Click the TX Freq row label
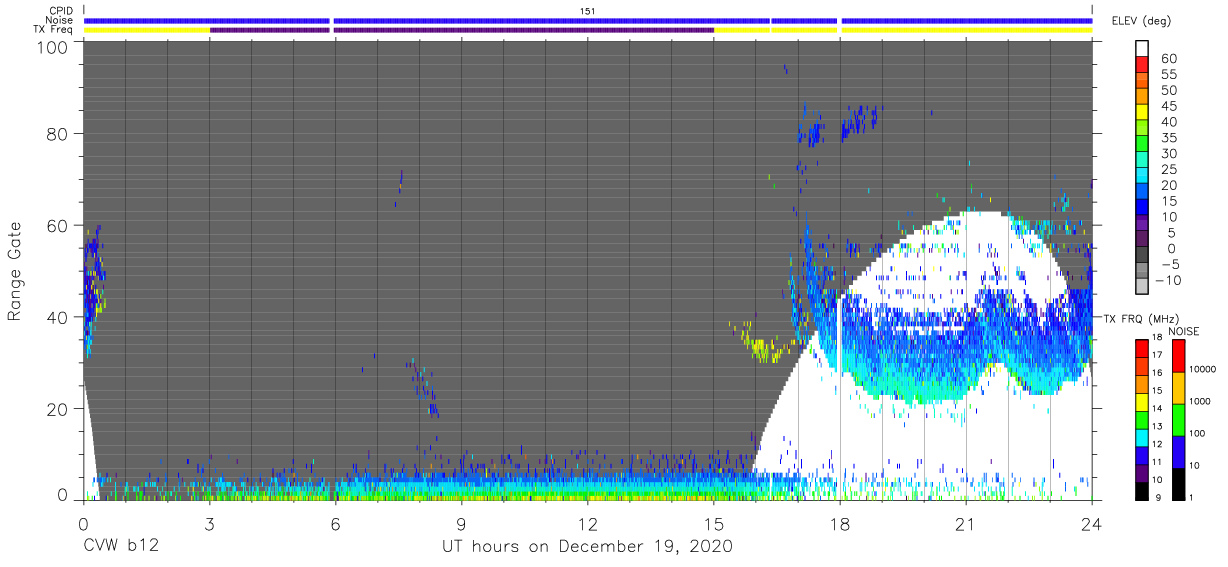Image resolution: width=1228 pixels, height=567 pixels. (x=52, y=30)
